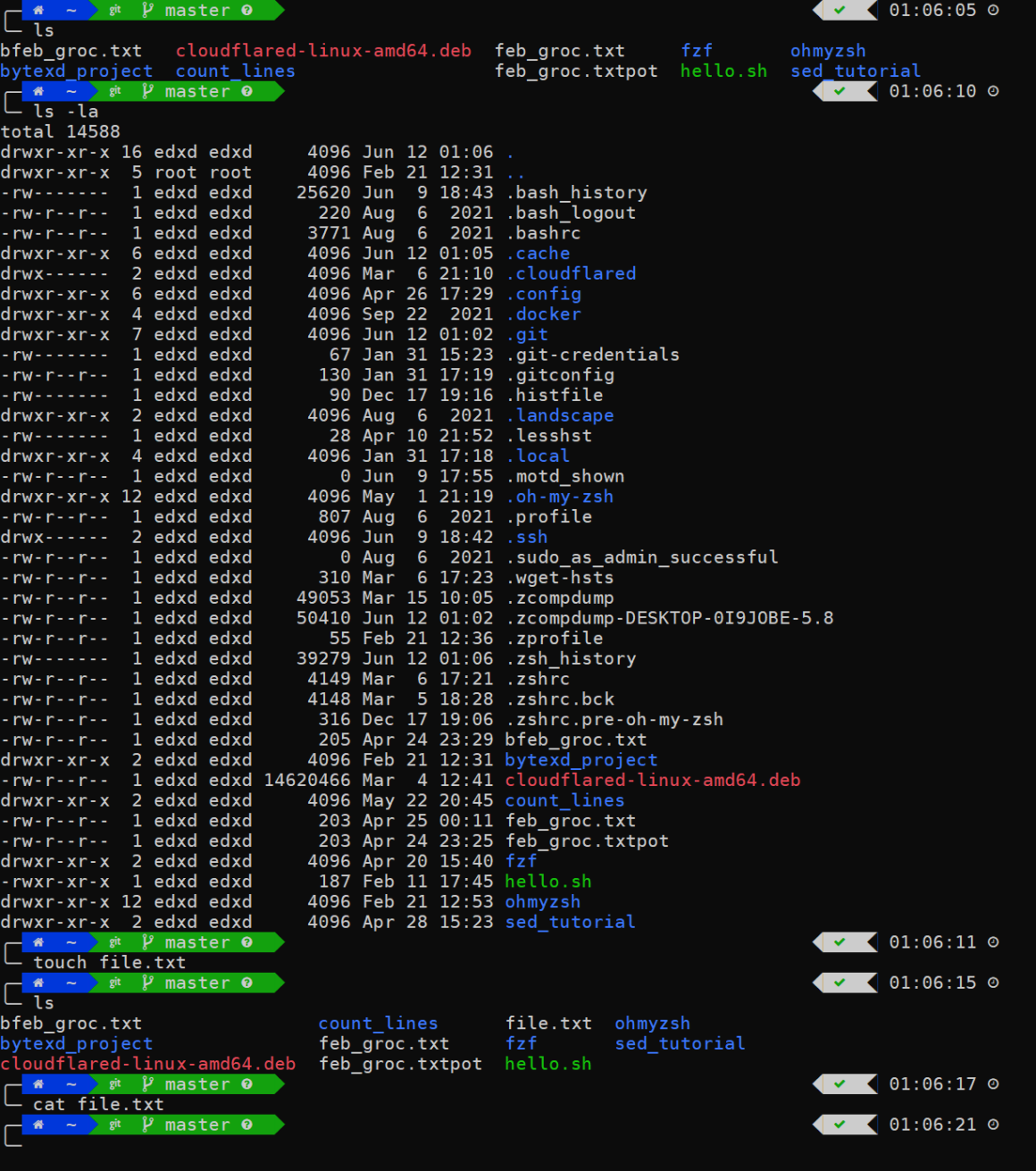The width and height of the screenshot is (1036, 1171).
Task: Click the green checkmark next to 01:06:10
Action: tap(840, 91)
